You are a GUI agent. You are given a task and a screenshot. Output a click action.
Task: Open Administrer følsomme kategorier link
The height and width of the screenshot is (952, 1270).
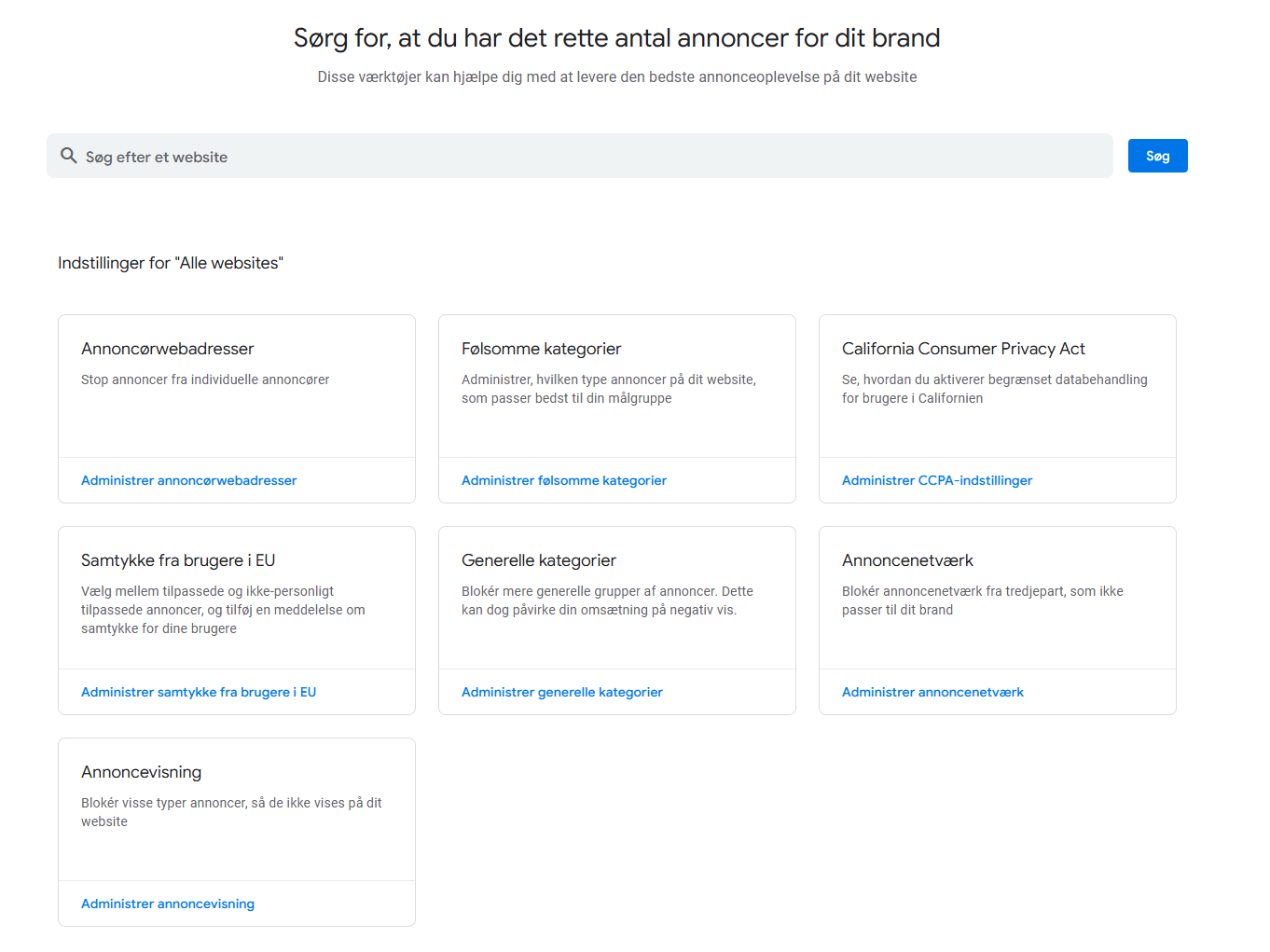coord(563,480)
